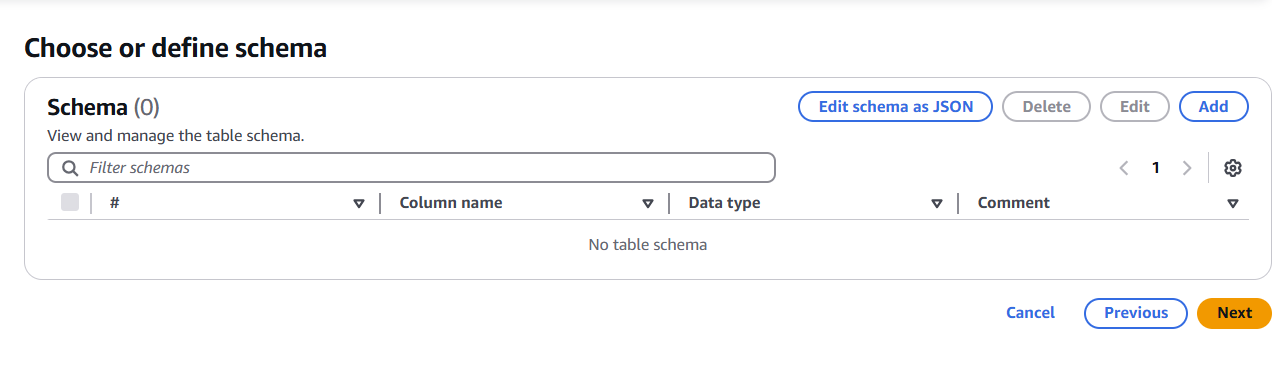Click the Schema (0) heading
1272x382 pixels.
click(x=104, y=107)
